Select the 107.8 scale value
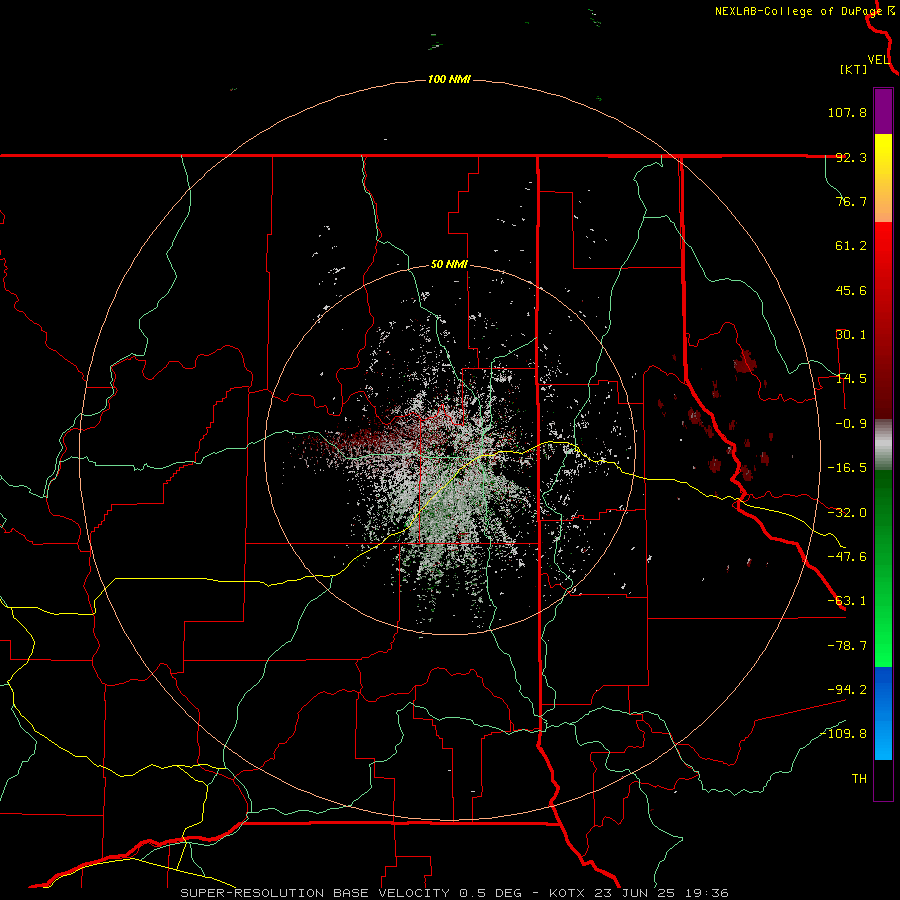 847,112
